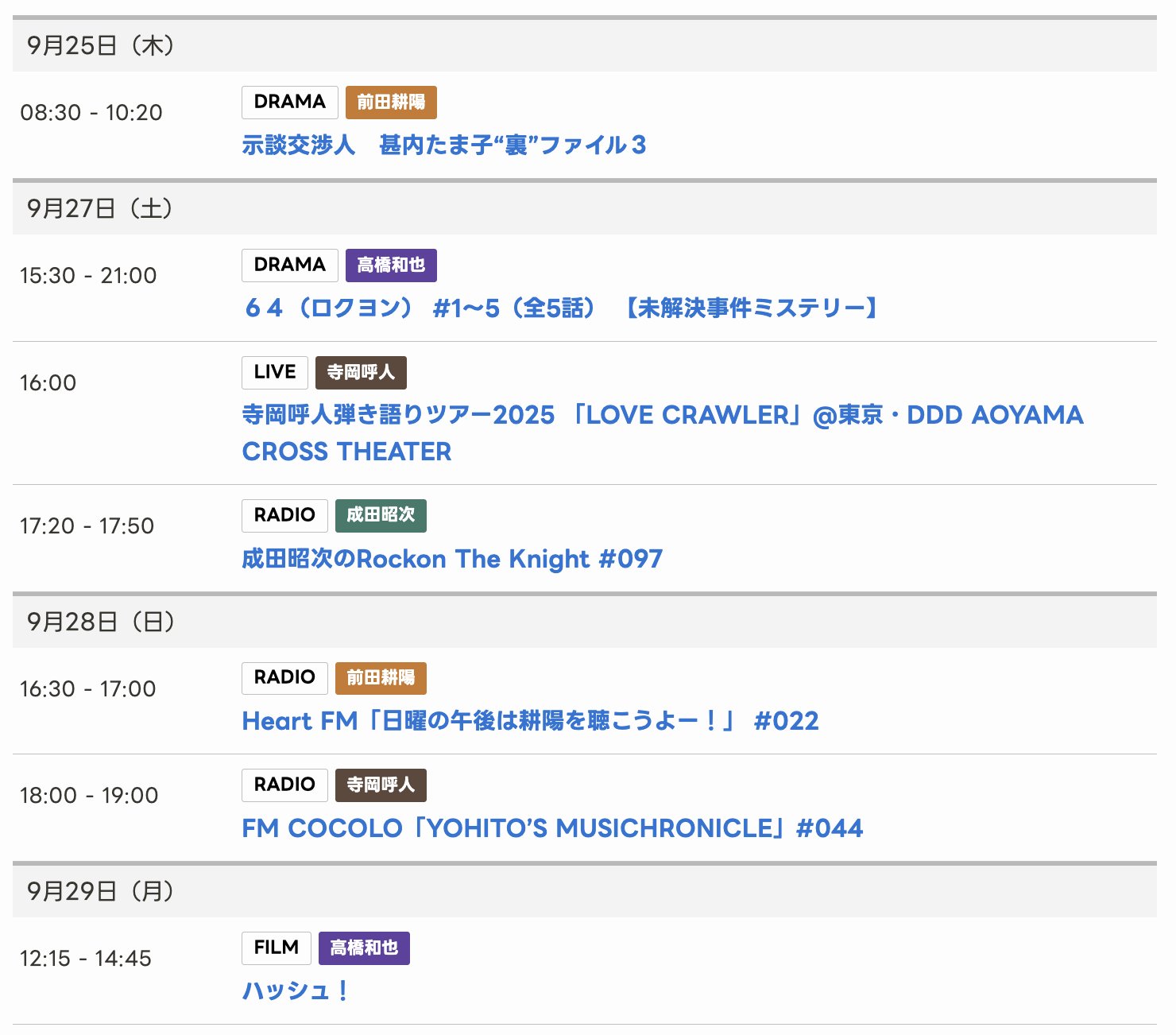Select the 寺岡呼人 tag above FM COCOLO
This screenshot has width=1176, height=1035.
[381, 785]
